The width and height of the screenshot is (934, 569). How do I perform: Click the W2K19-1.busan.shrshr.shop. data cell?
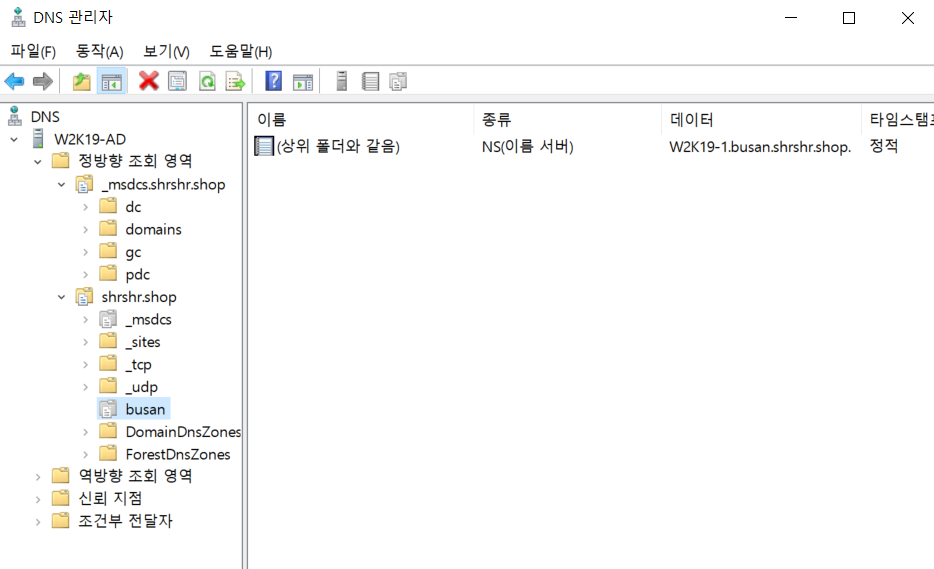760,147
